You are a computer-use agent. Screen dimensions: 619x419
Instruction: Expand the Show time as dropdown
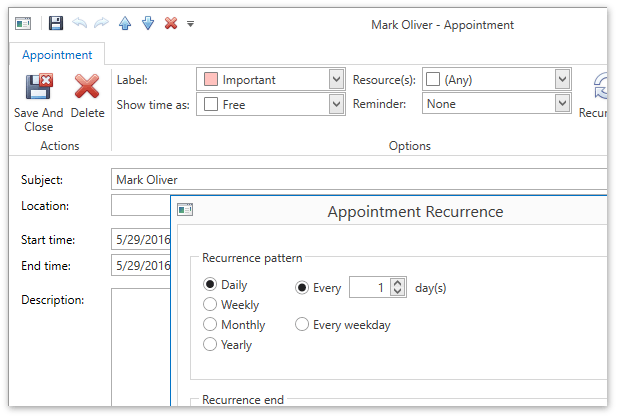pyautogui.click(x=336, y=104)
